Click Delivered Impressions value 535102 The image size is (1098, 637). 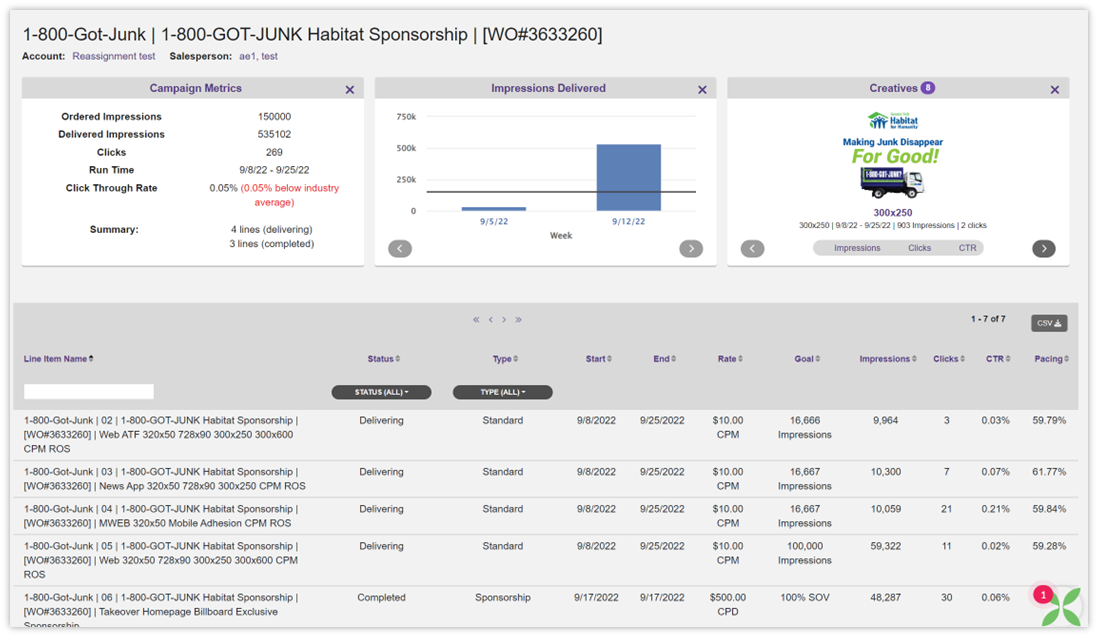[274, 134]
